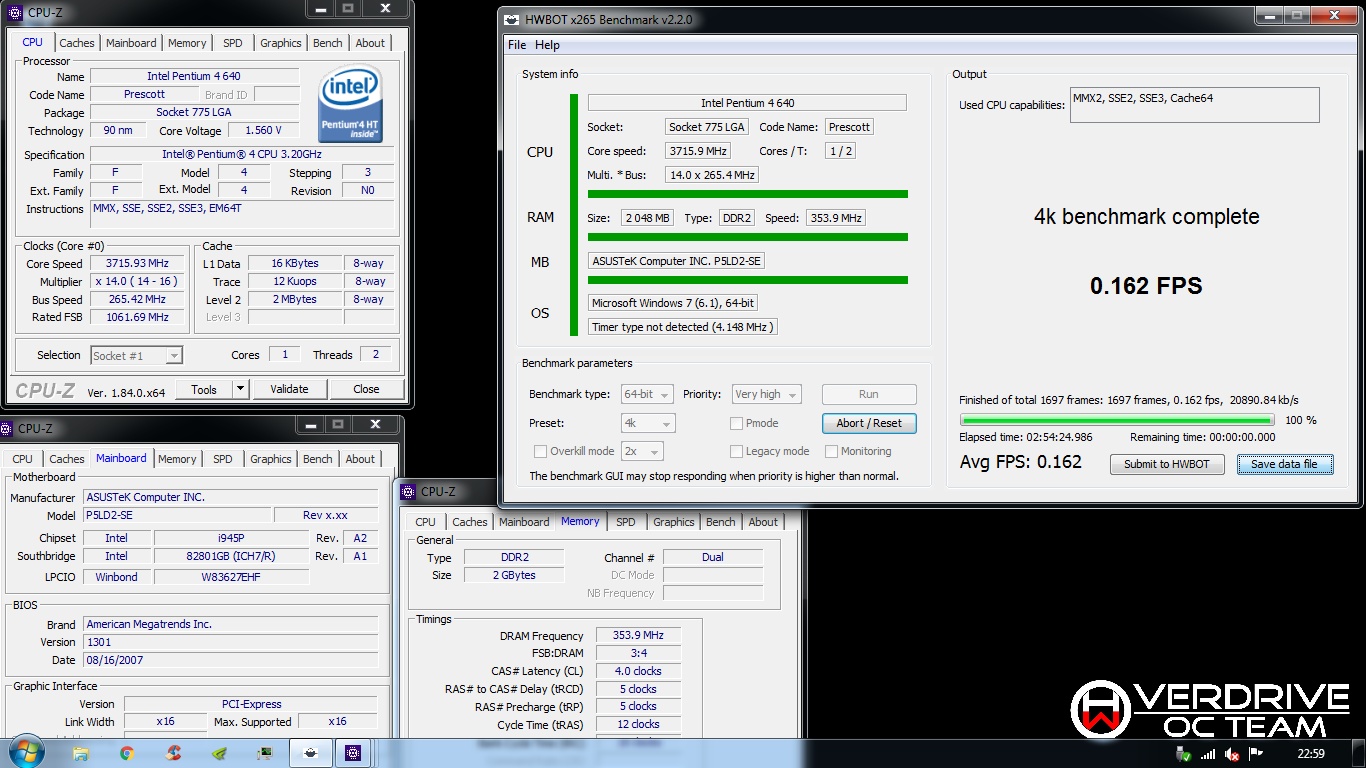Click the 0.162 FPS benchmark result

[1146, 286]
